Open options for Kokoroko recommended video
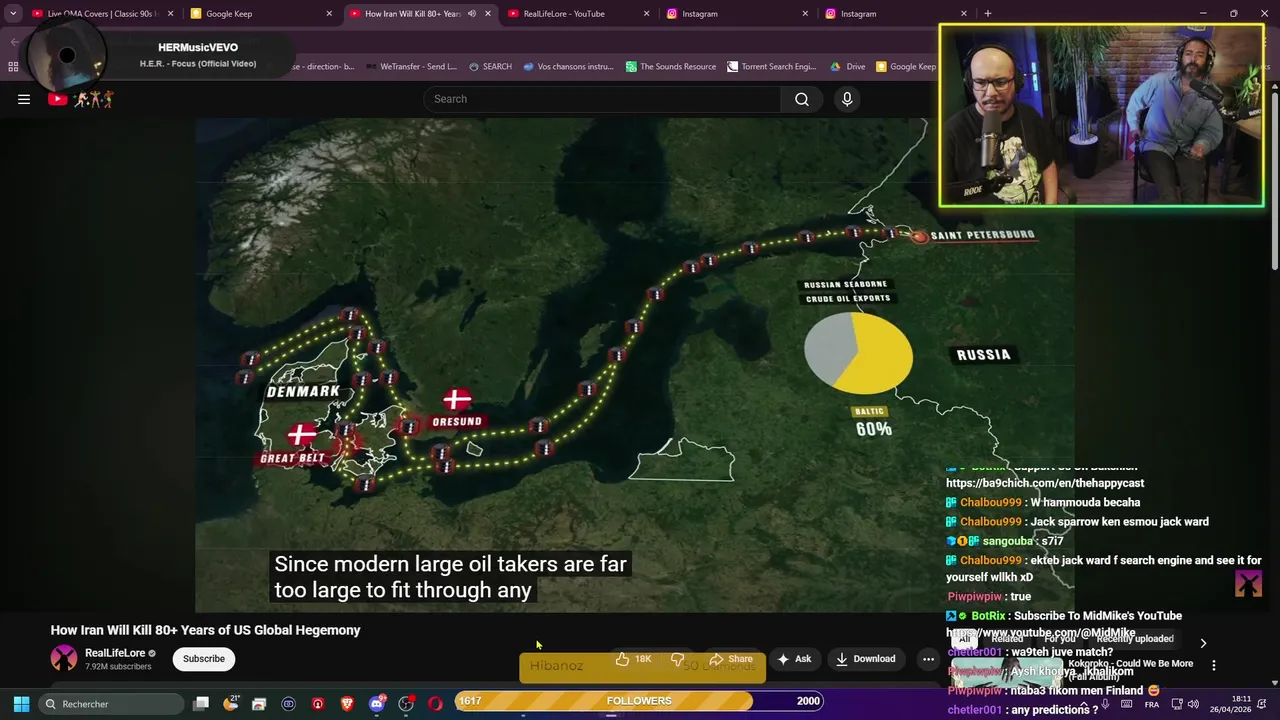 1214,665
